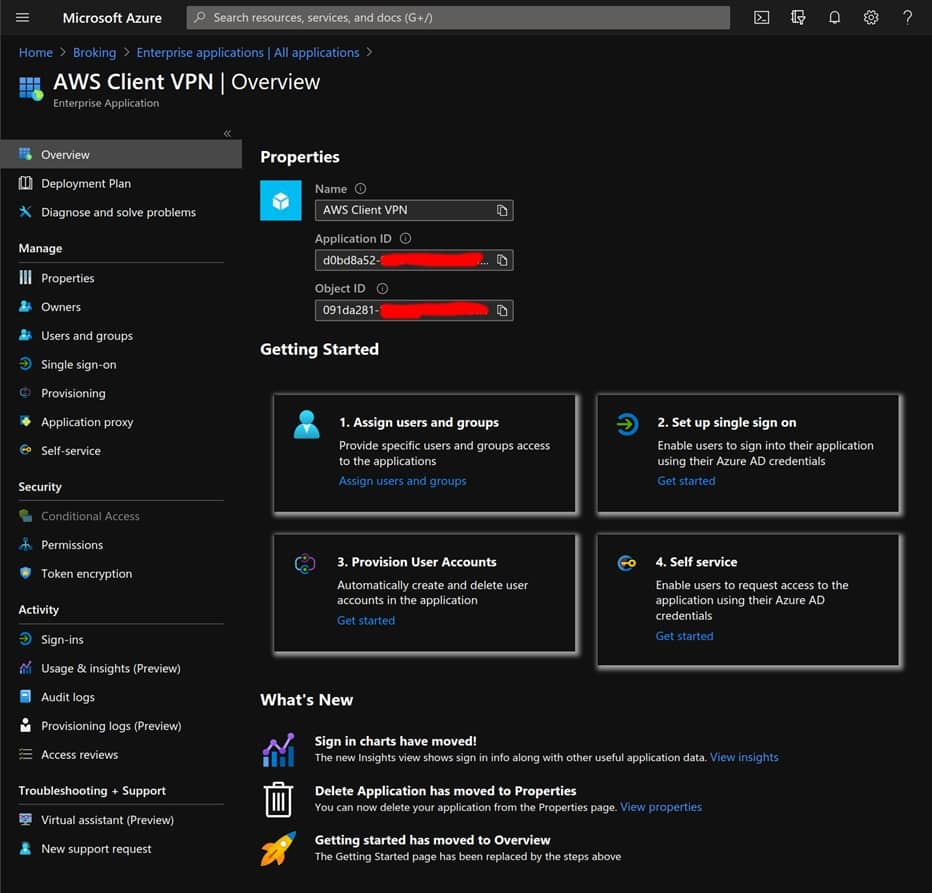The width and height of the screenshot is (932, 893).
Task: Go to Broking breadcrumb
Action: [x=95, y=52]
